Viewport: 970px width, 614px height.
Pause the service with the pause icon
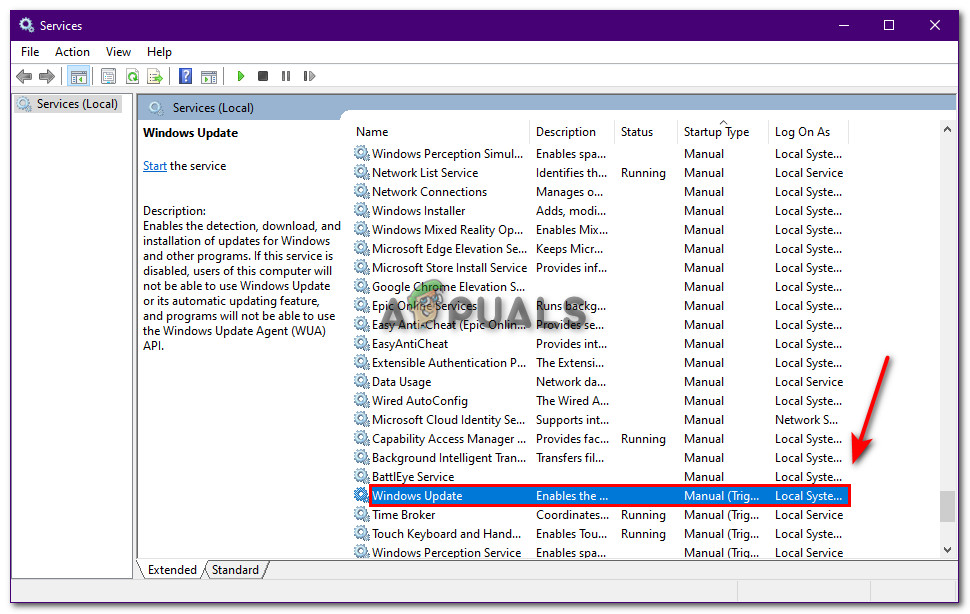point(286,76)
